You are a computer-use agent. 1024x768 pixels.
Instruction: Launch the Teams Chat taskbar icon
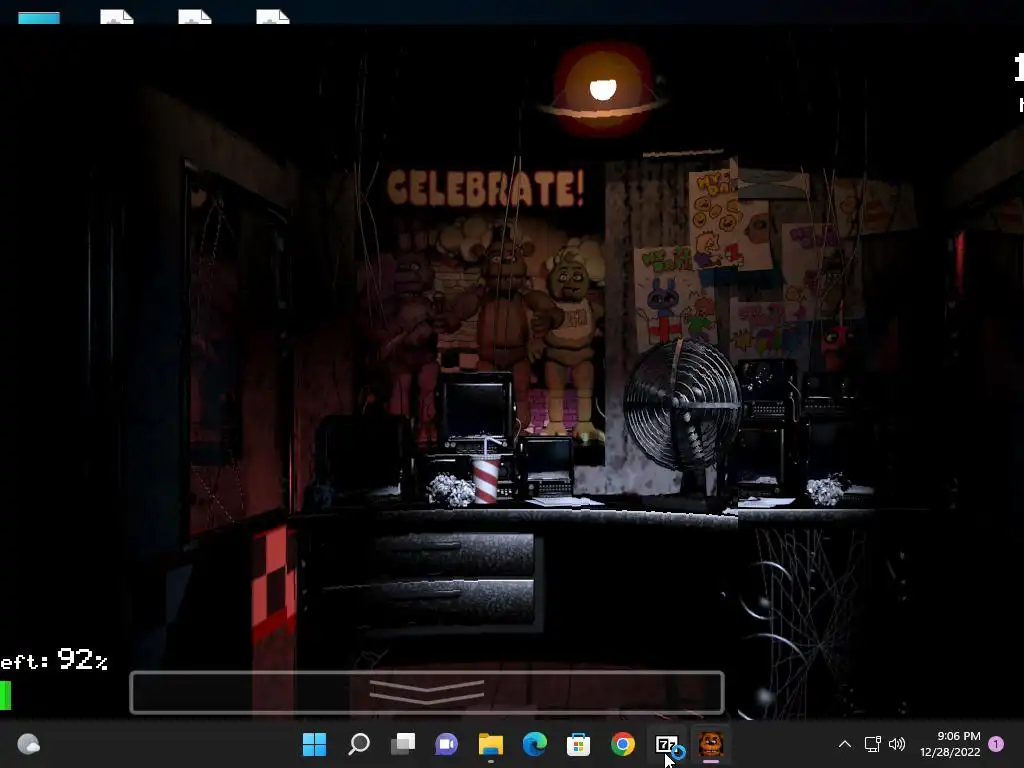(446, 744)
